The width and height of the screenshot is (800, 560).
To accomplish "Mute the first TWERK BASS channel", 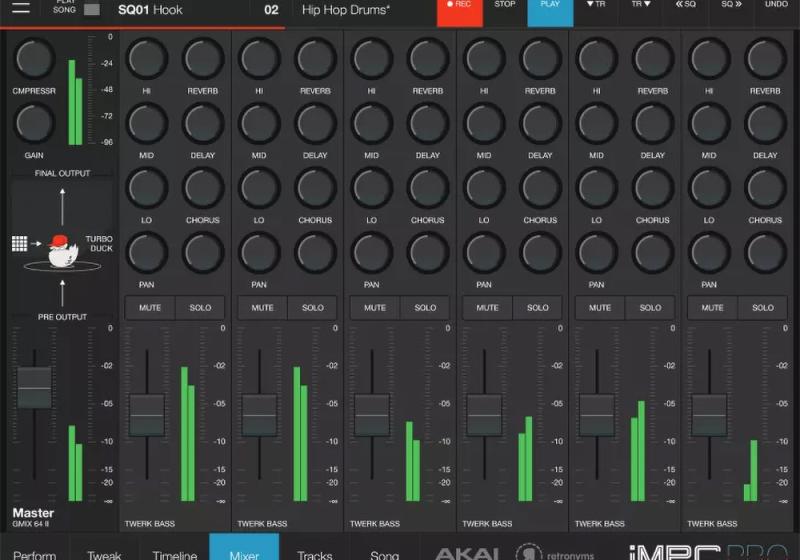I will [149, 308].
